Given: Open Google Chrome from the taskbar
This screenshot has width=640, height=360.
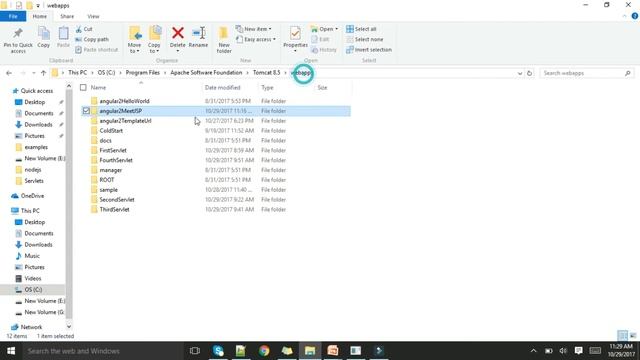Looking at the screenshot, I should [x=264, y=351].
